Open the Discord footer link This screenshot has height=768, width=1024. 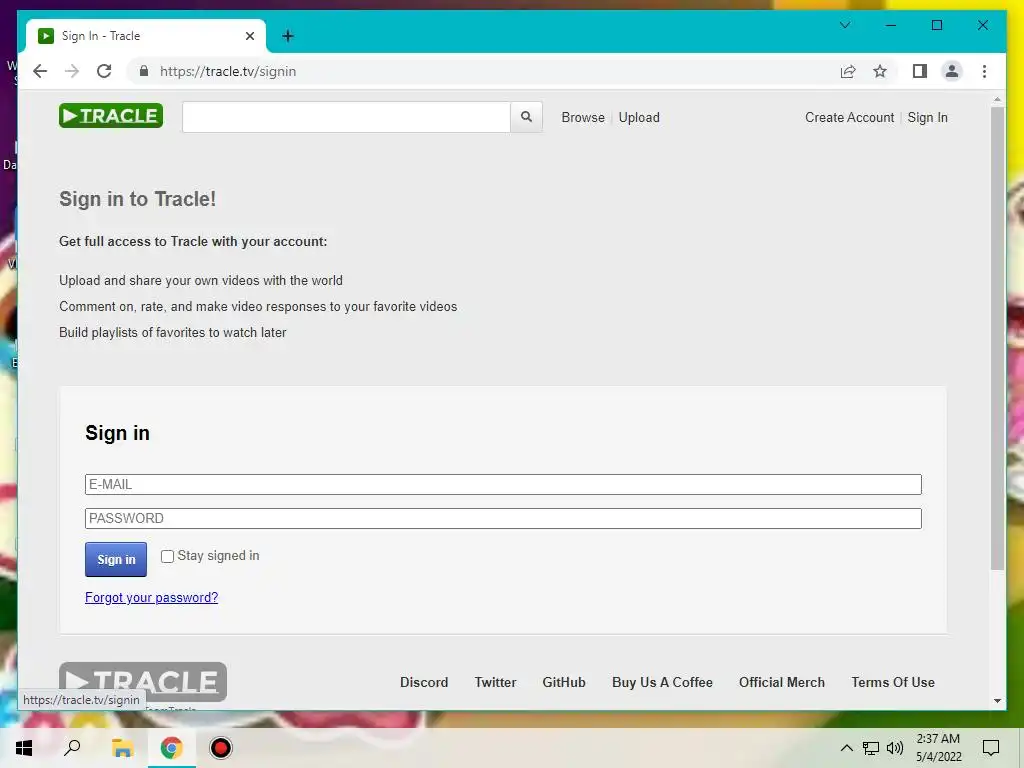point(424,682)
